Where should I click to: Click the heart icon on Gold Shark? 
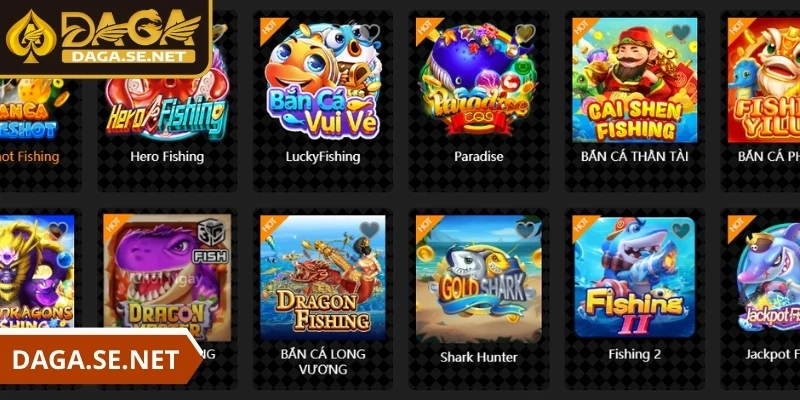click(525, 230)
